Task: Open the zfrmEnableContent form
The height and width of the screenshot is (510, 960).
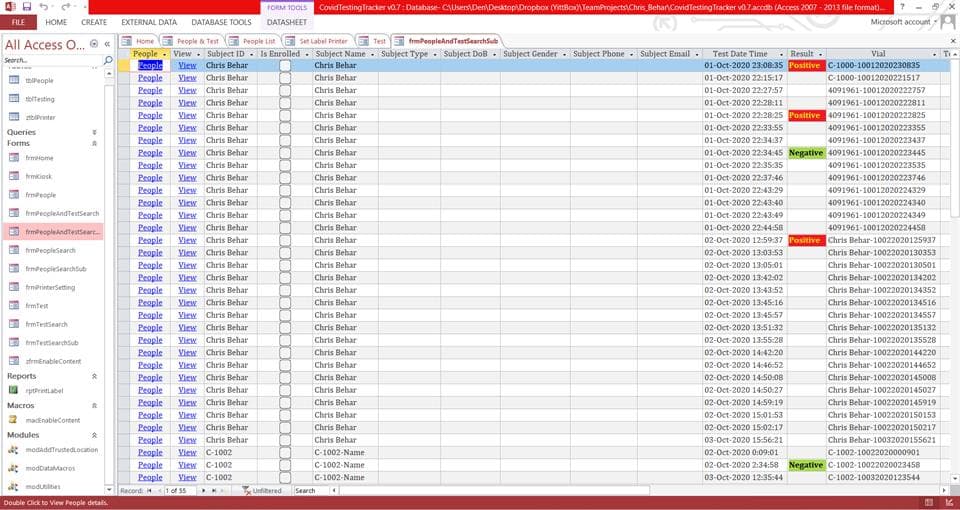Action: pos(53,361)
